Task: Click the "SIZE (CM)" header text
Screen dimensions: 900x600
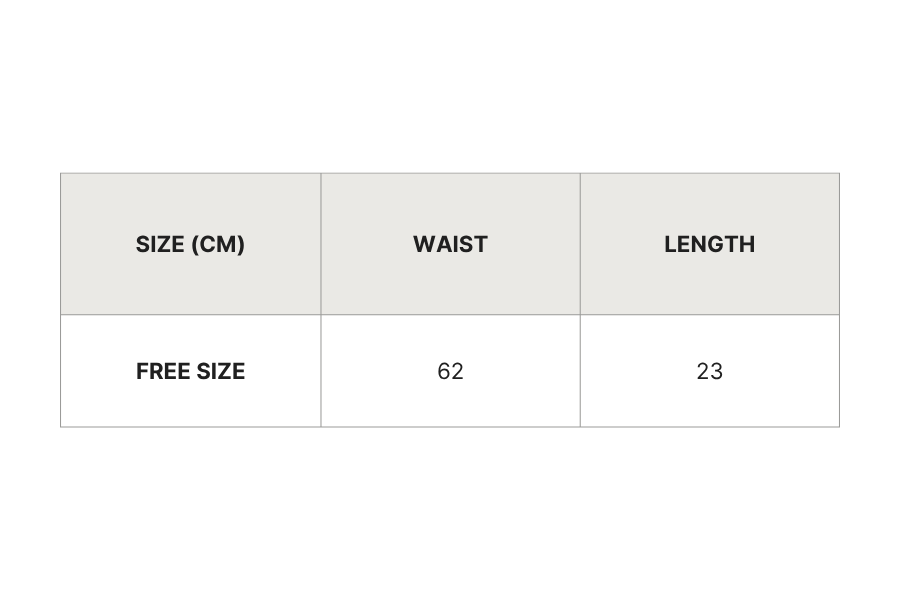Action: coord(190,244)
